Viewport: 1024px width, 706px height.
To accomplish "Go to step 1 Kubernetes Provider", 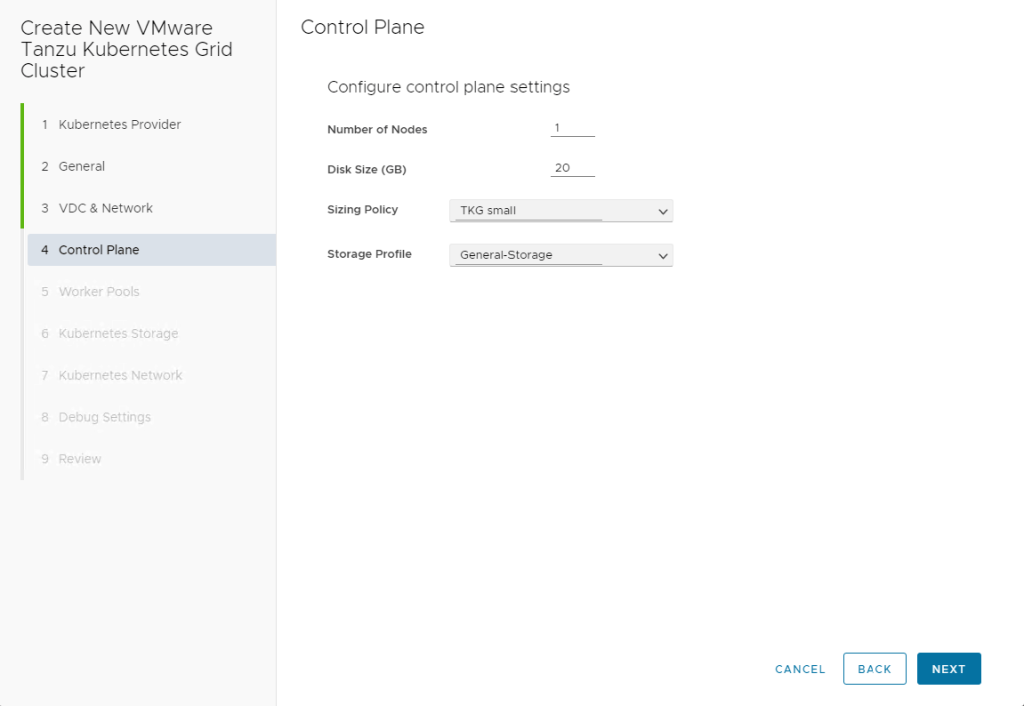I will pyautogui.click(x=152, y=125).
